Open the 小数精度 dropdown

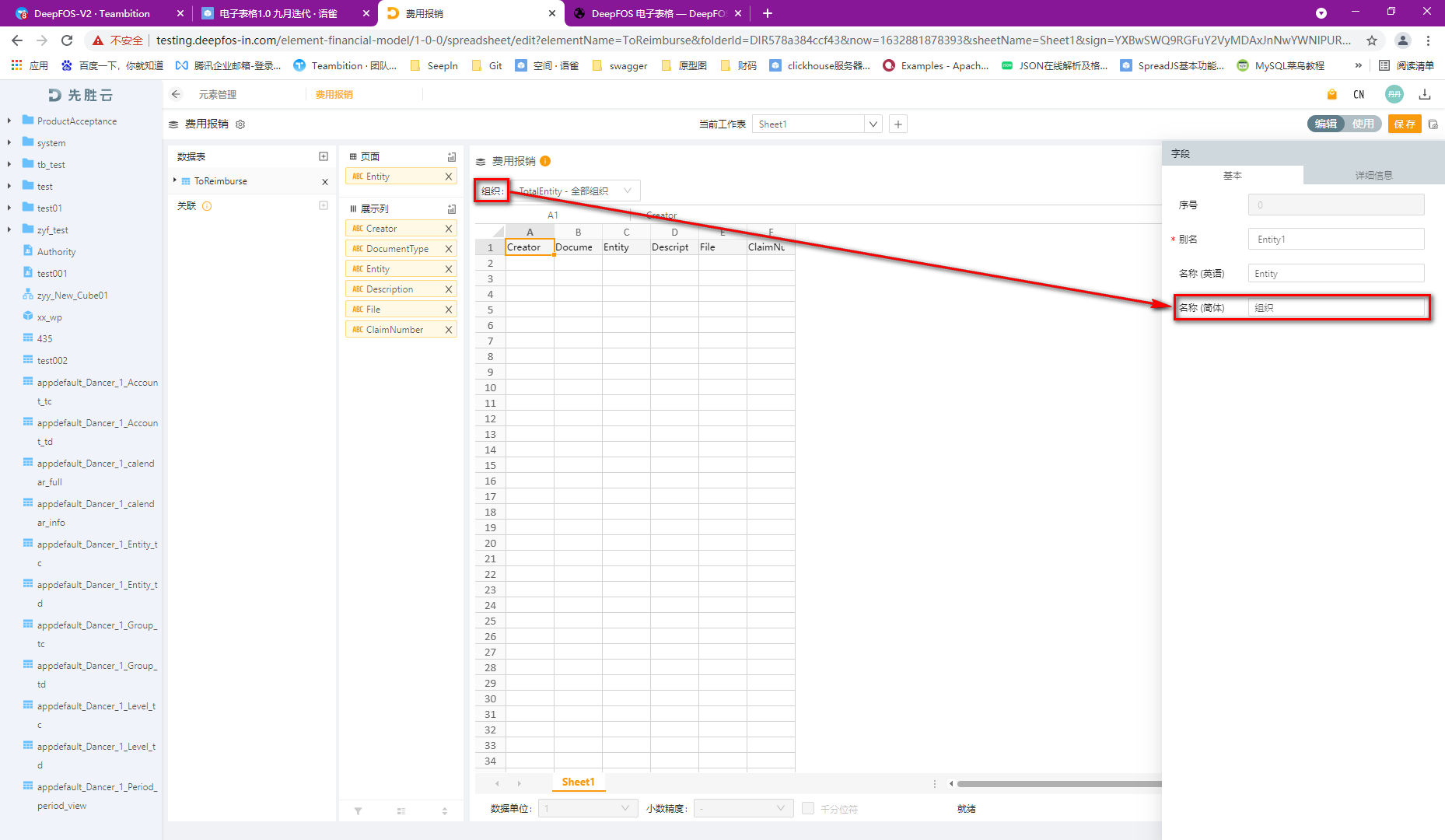(x=743, y=808)
